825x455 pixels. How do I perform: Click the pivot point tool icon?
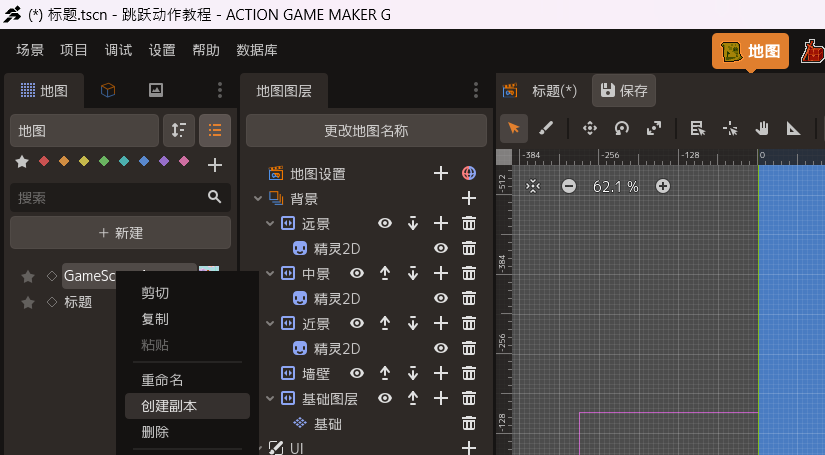730,128
